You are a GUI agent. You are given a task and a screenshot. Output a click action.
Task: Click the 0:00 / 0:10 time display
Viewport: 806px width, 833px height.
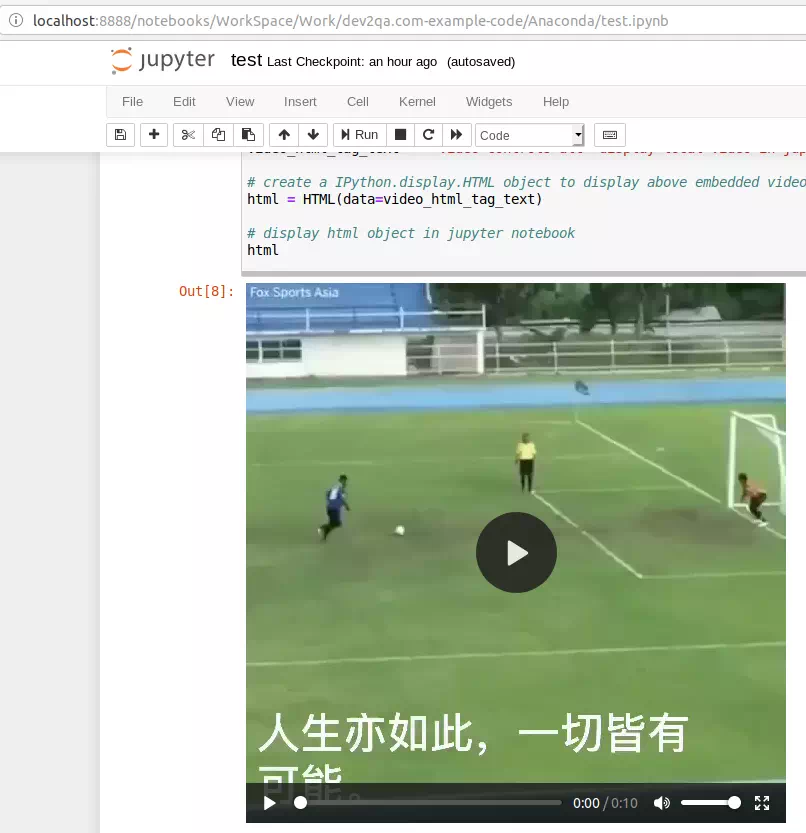pyautogui.click(x=605, y=803)
